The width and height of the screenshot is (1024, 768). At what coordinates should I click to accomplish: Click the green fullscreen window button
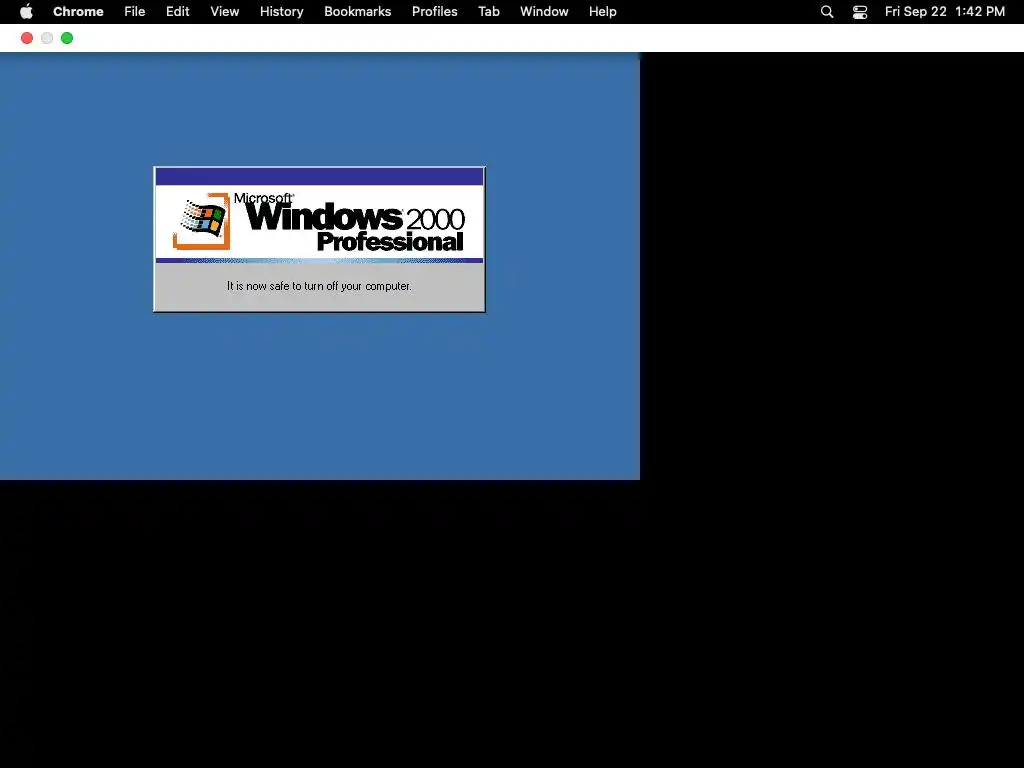67,38
